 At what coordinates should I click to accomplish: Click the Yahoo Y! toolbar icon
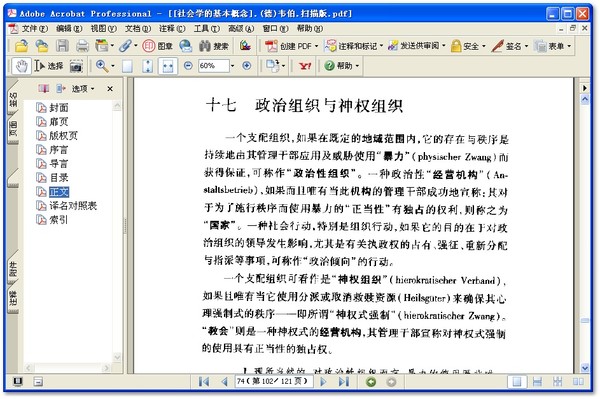[x=305, y=66]
